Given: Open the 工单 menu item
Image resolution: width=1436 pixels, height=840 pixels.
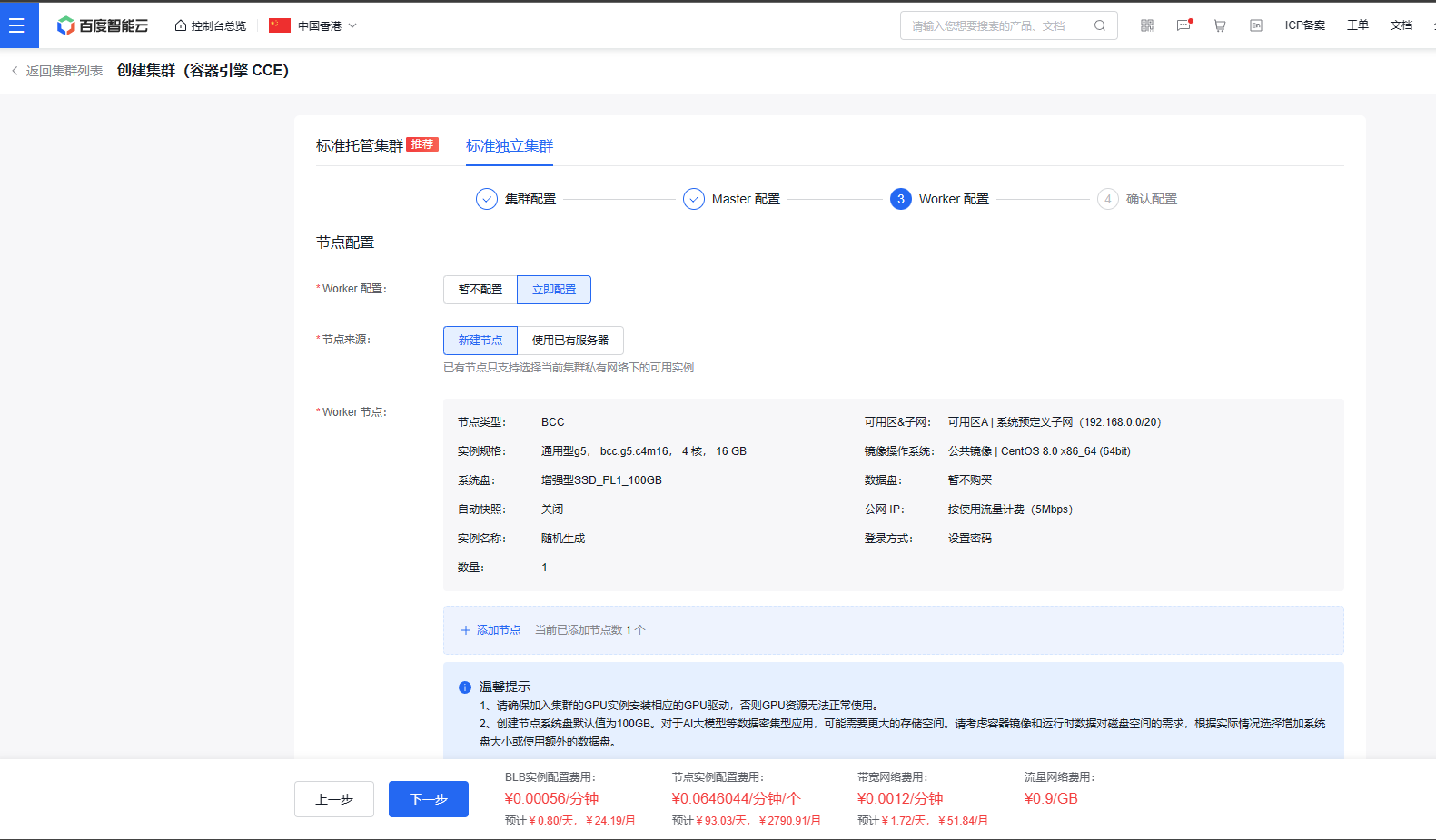Looking at the screenshot, I should 1358,25.
